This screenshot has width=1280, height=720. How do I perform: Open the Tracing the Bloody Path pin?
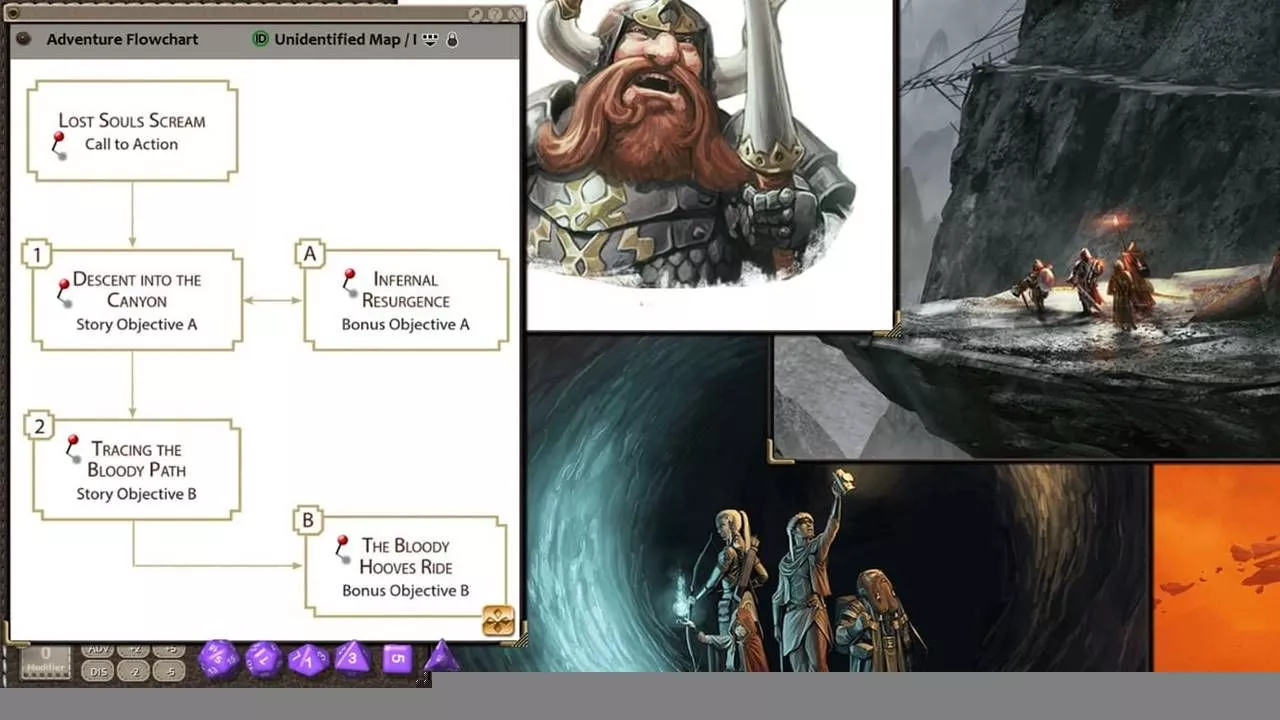pos(73,447)
